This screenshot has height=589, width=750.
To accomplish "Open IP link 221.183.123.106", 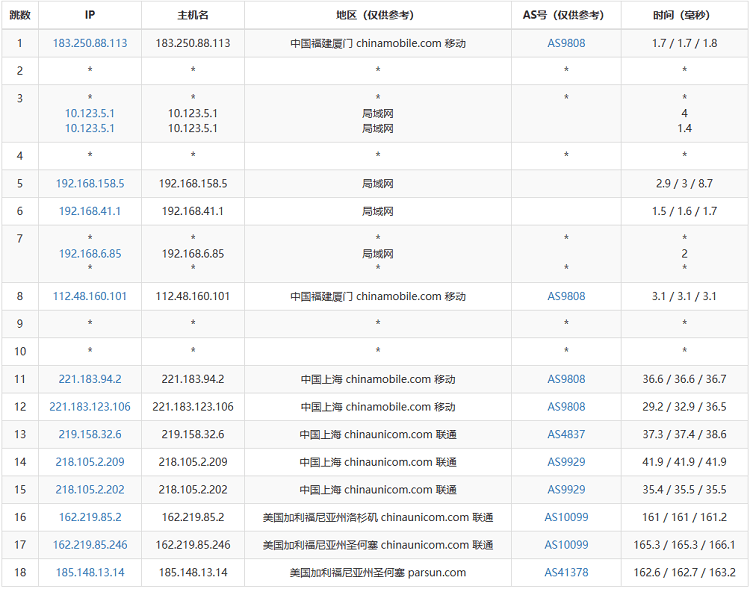I will [x=90, y=407].
